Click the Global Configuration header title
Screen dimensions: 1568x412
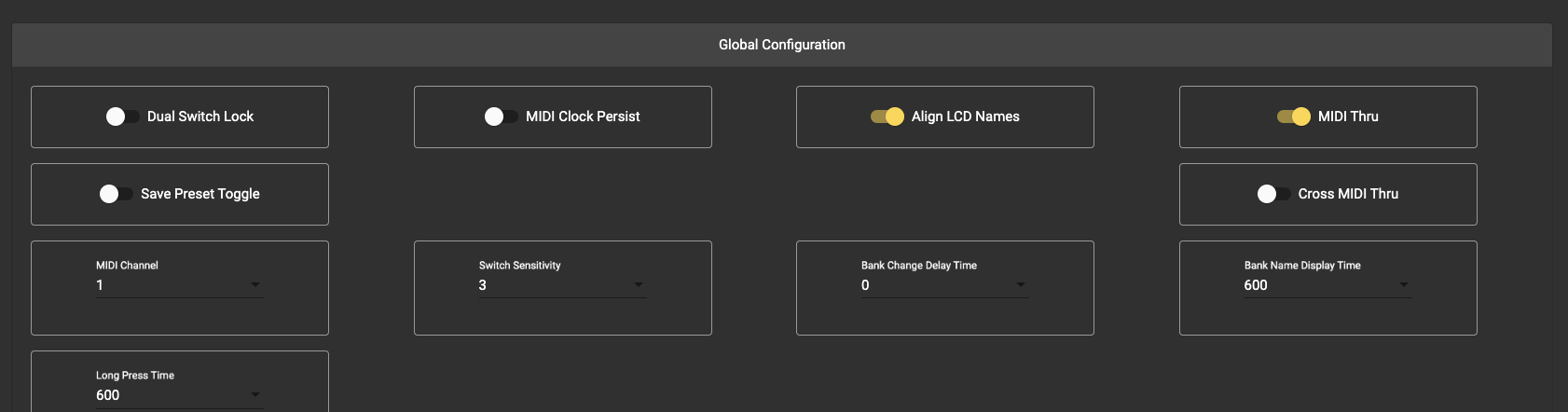(x=781, y=45)
